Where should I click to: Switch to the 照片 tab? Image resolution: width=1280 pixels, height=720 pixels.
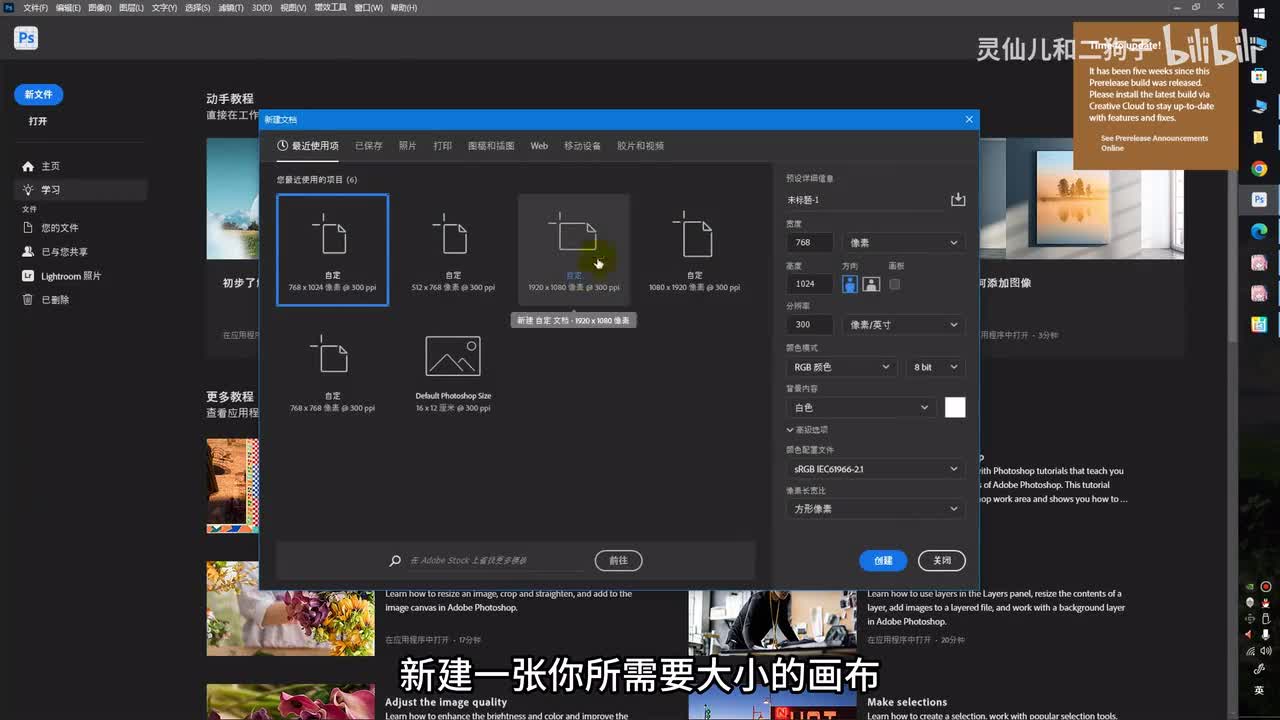pos(407,146)
